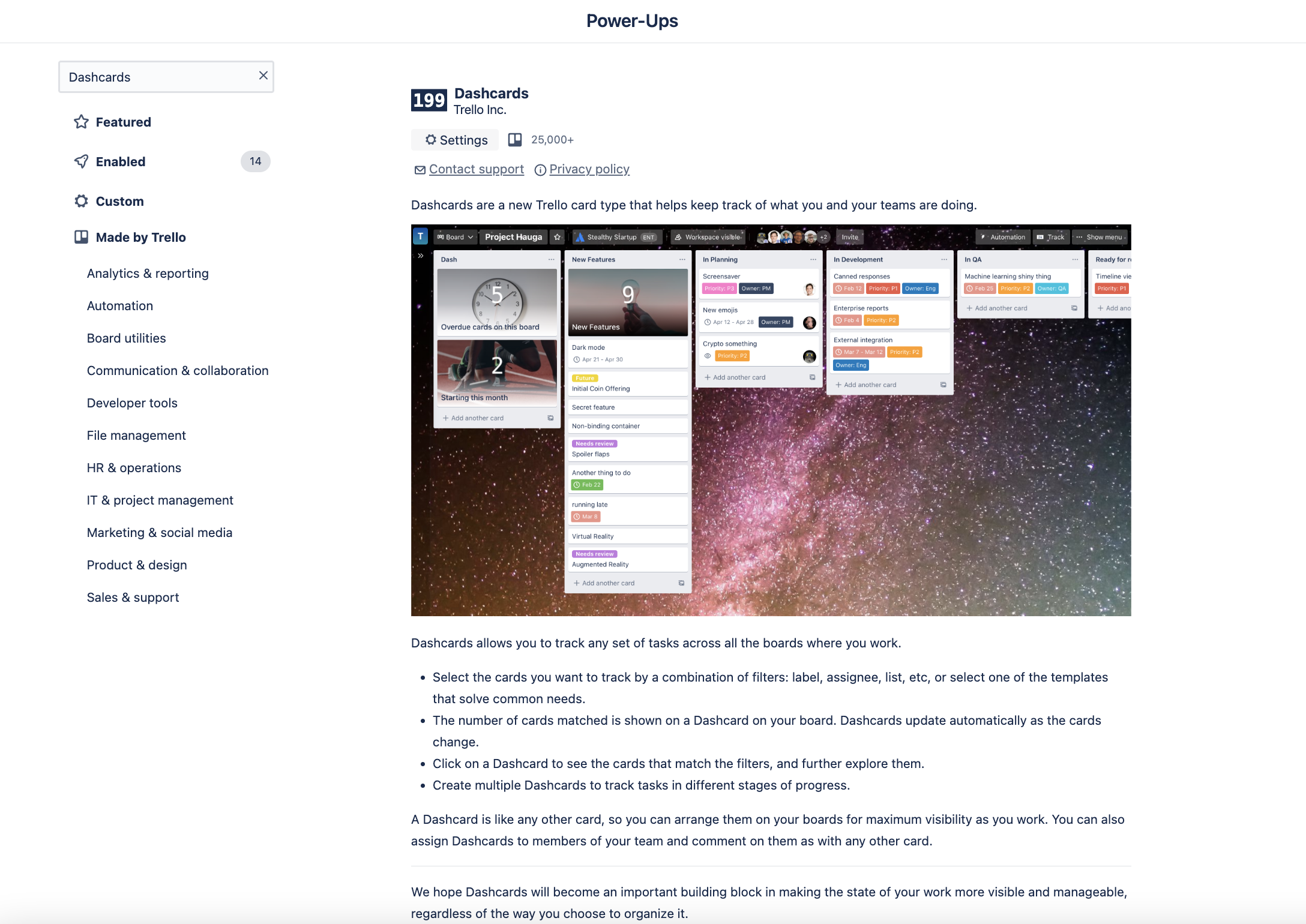This screenshot has height=924, width=1306.
Task: Click the Custom gear icon
Action: [81, 201]
